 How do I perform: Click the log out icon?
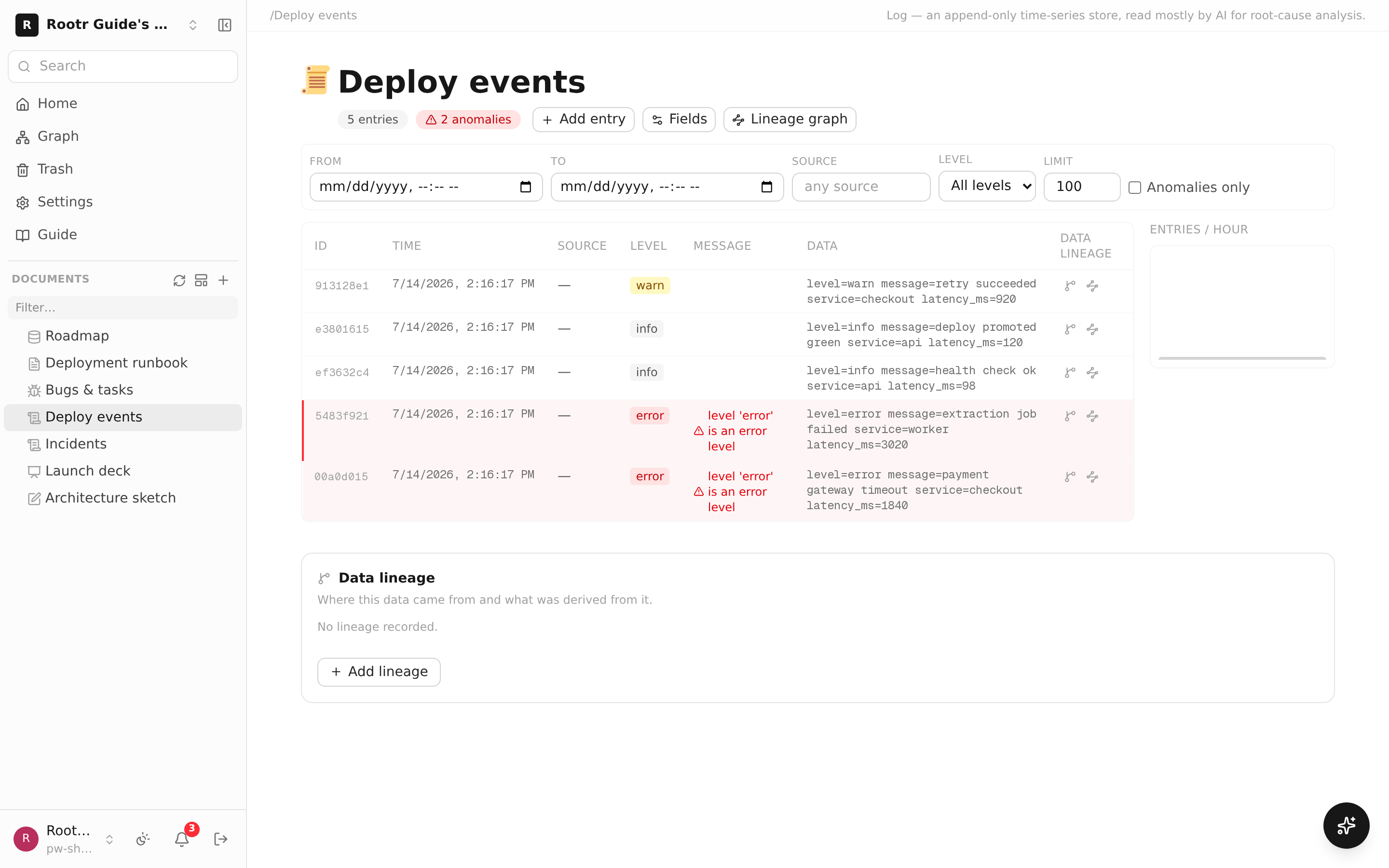coord(221,839)
